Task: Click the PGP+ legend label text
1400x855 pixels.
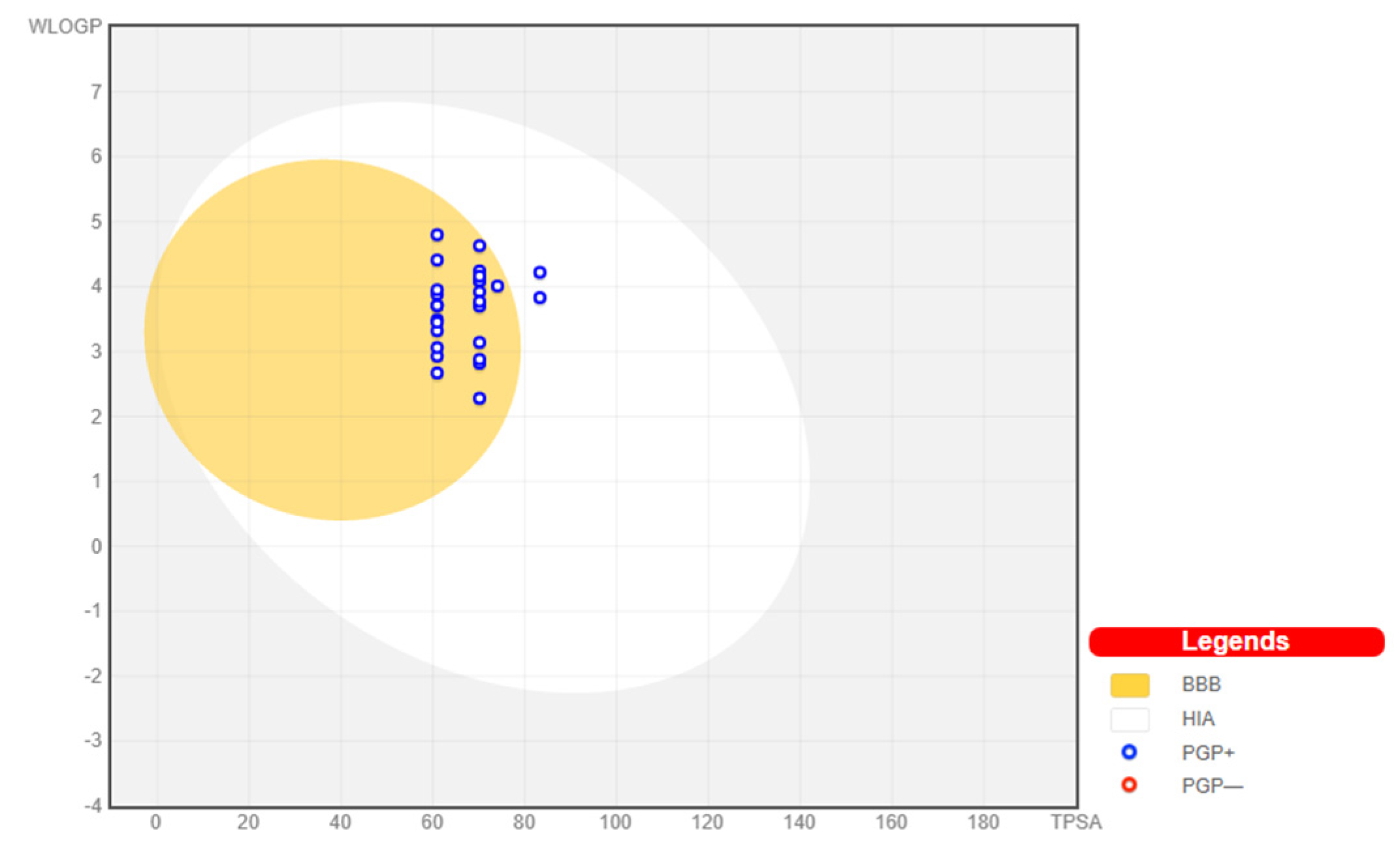Action: [x=1207, y=753]
